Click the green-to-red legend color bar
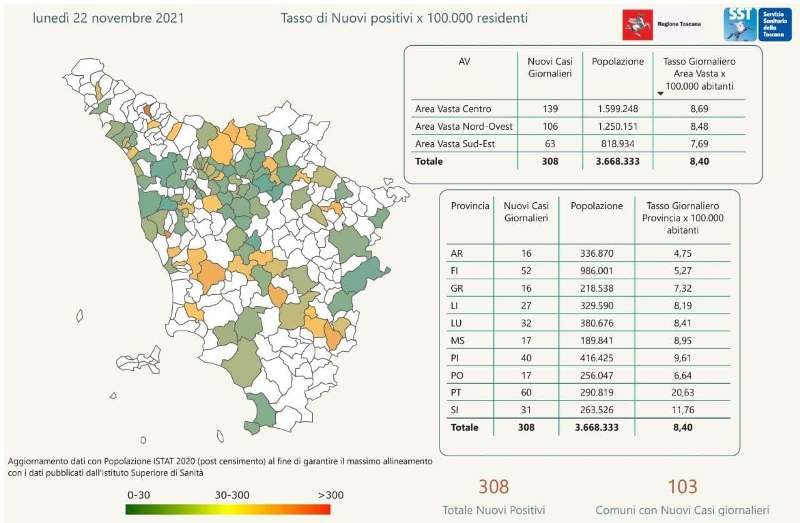The image size is (800, 523). tap(229, 508)
